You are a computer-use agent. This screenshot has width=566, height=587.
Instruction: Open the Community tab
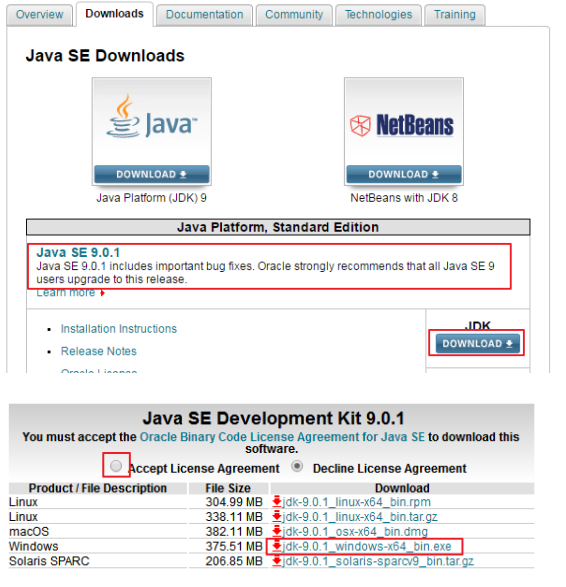(x=294, y=15)
